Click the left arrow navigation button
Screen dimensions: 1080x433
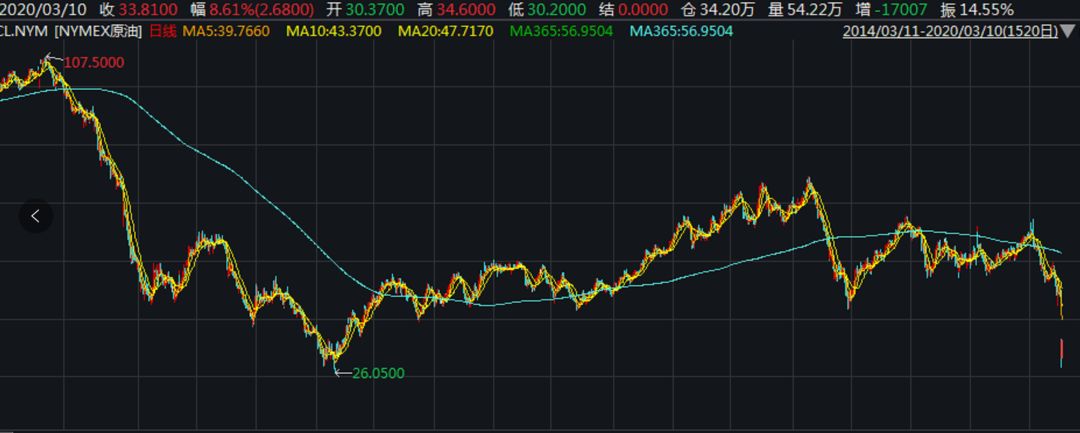pos(35,216)
